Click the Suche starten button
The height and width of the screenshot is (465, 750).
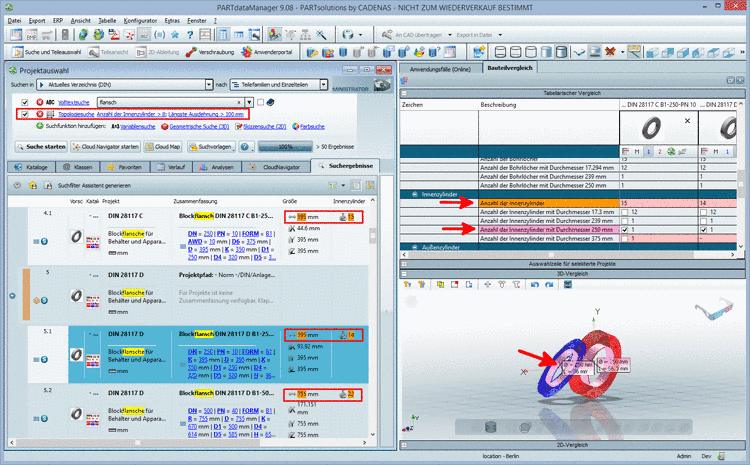click(39, 147)
